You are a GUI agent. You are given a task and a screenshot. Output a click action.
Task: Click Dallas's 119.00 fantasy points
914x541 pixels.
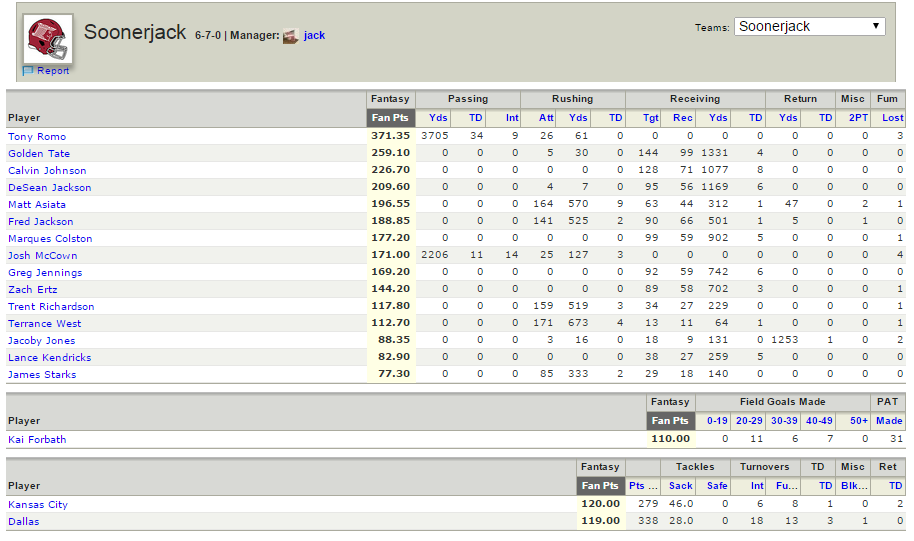[600, 520]
